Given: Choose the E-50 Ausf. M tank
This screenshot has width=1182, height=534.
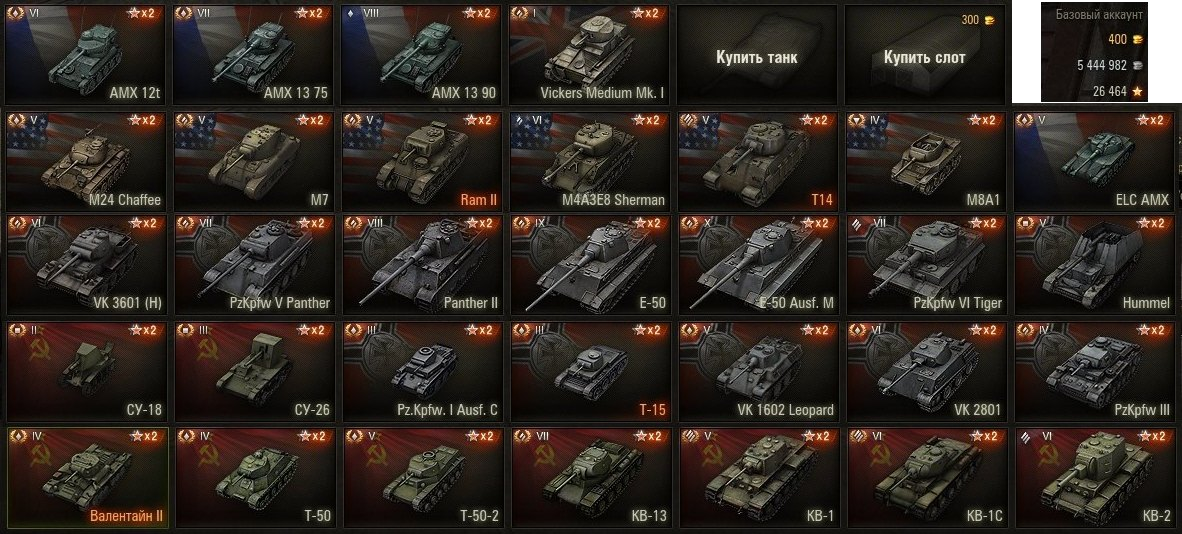Looking at the screenshot, I should [x=758, y=265].
